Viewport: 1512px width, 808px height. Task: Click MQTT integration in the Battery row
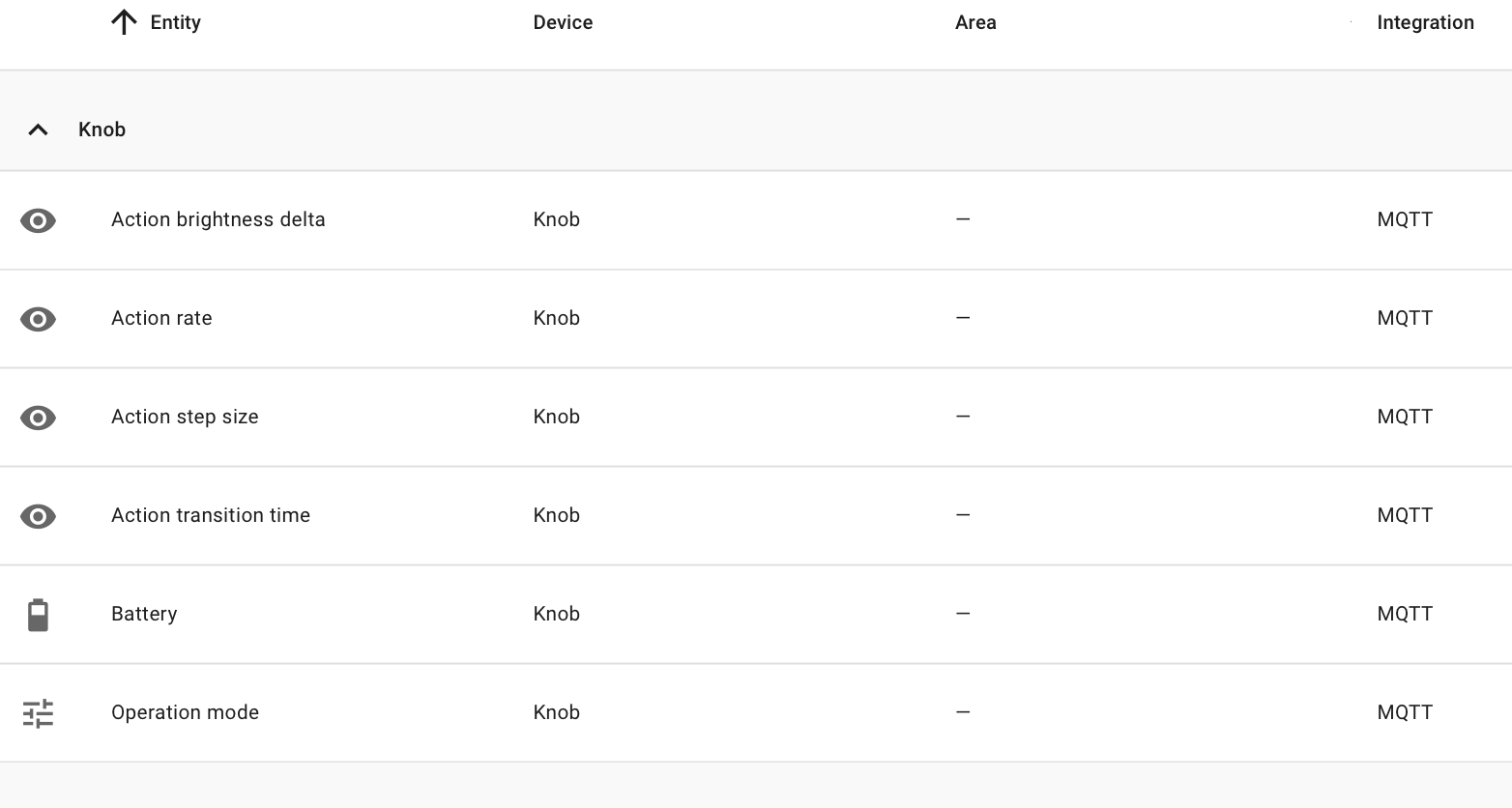[1405, 614]
